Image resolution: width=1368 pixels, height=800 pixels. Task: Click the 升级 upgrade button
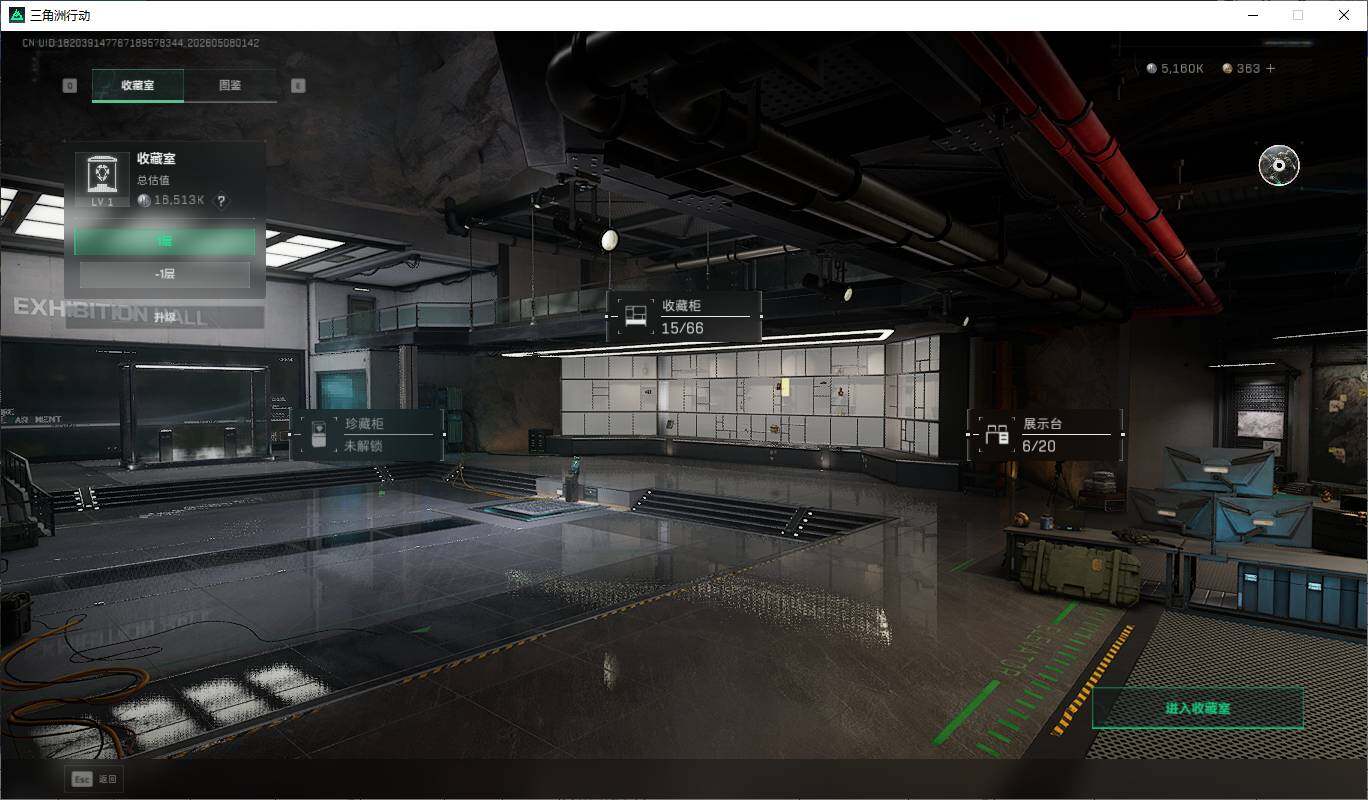pos(164,317)
